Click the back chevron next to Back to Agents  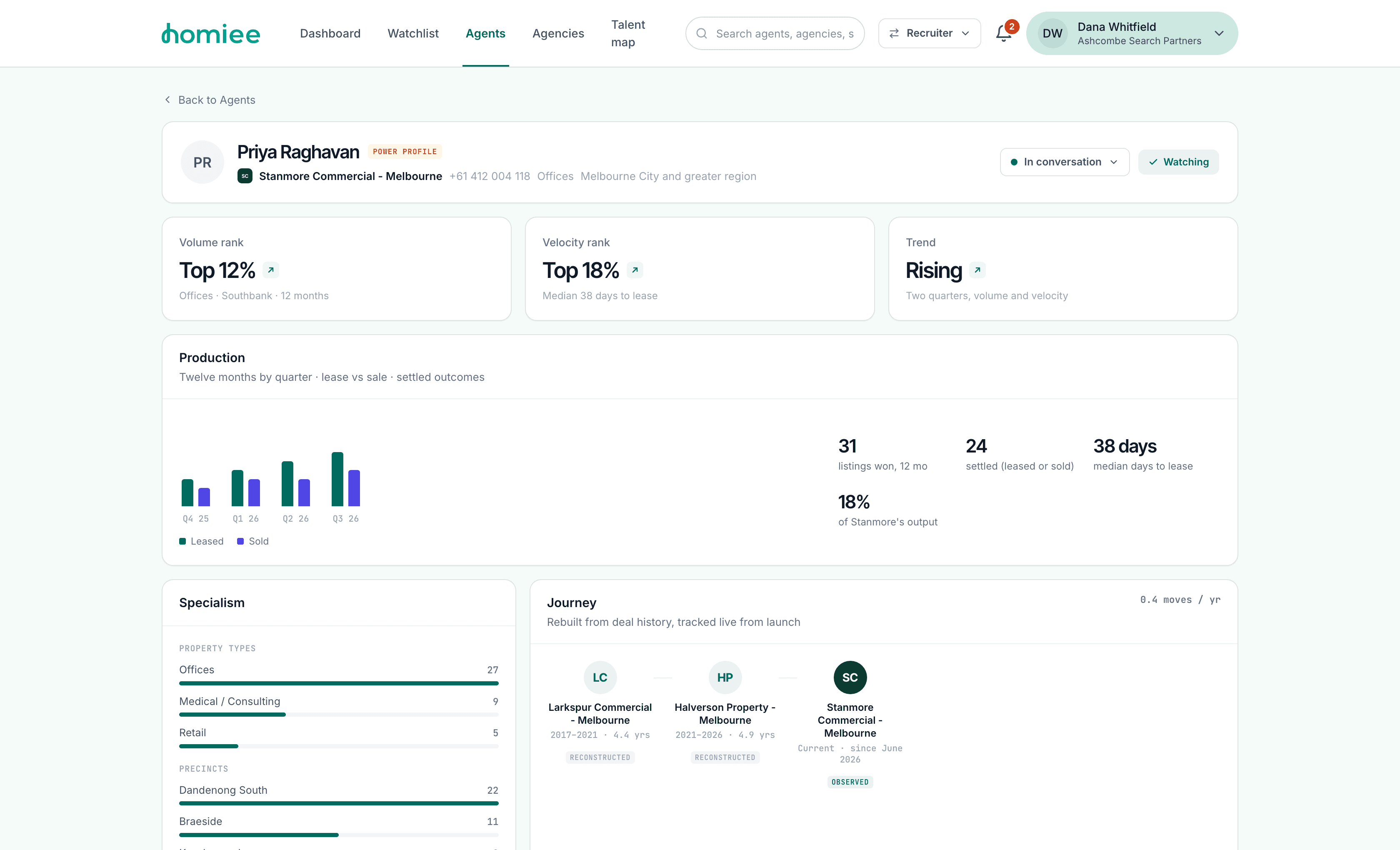pos(167,100)
